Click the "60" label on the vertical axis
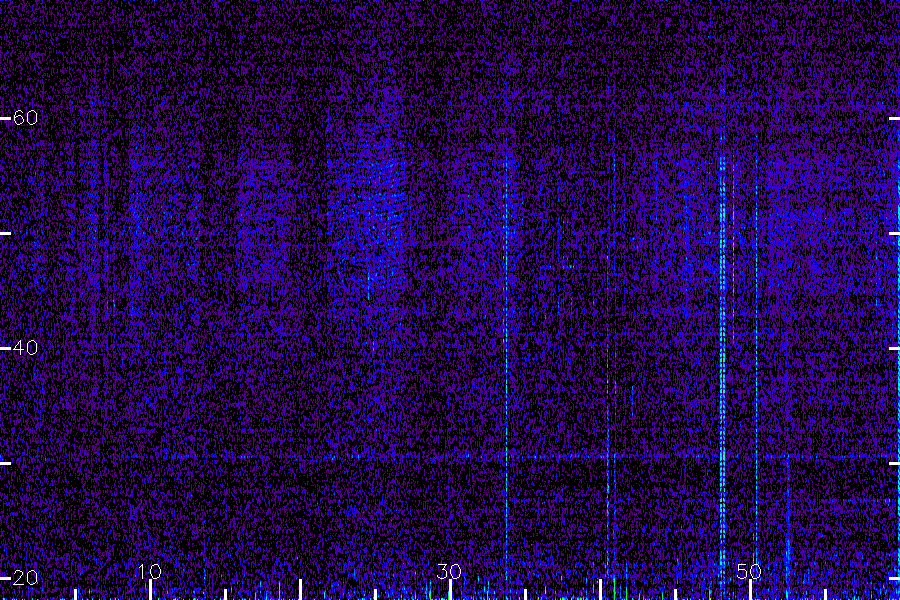The height and width of the screenshot is (600, 900). click(x=25, y=118)
